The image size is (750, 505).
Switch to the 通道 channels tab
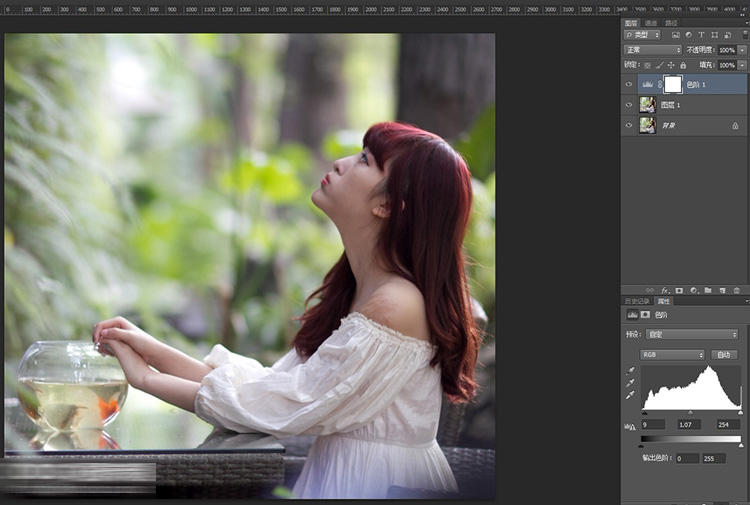tap(651, 23)
